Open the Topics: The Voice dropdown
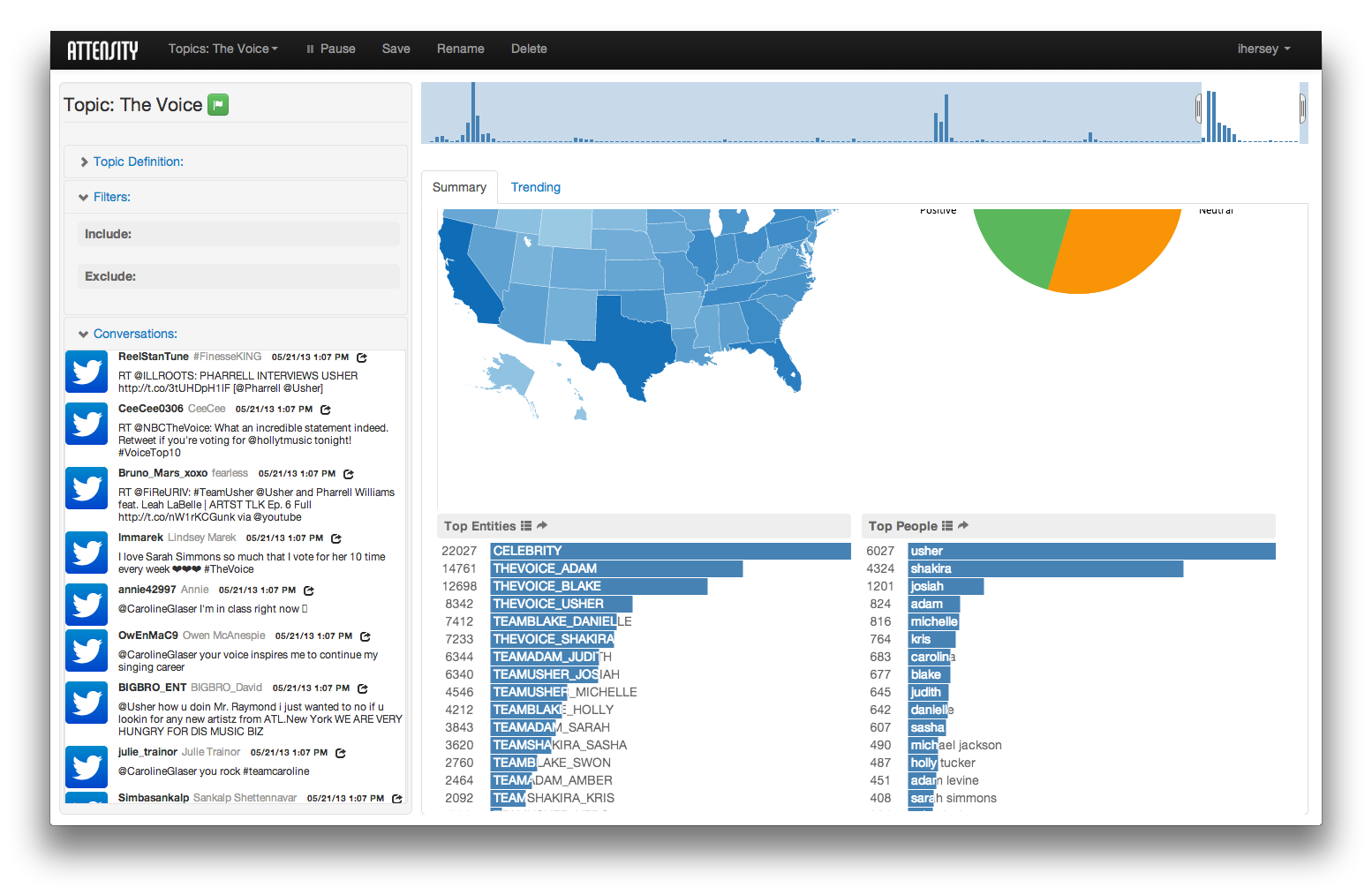Image resolution: width=1372 pixels, height=895 pixels. point(222,49)
